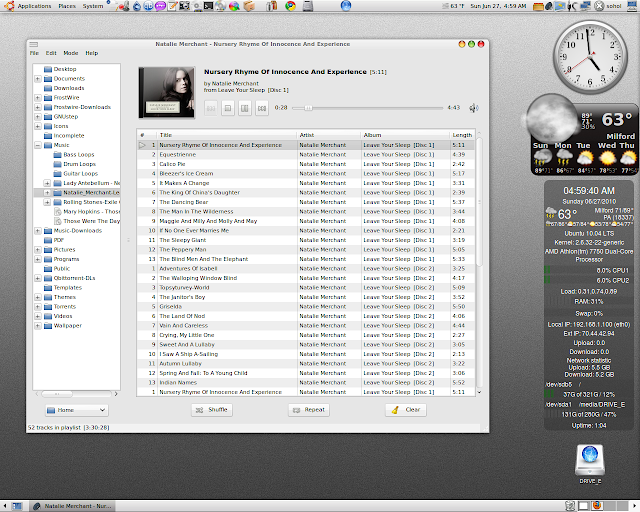Launch Google Chrome from top panel
Image resolution: width=640 pixels, height=512 pixels.
290,6
